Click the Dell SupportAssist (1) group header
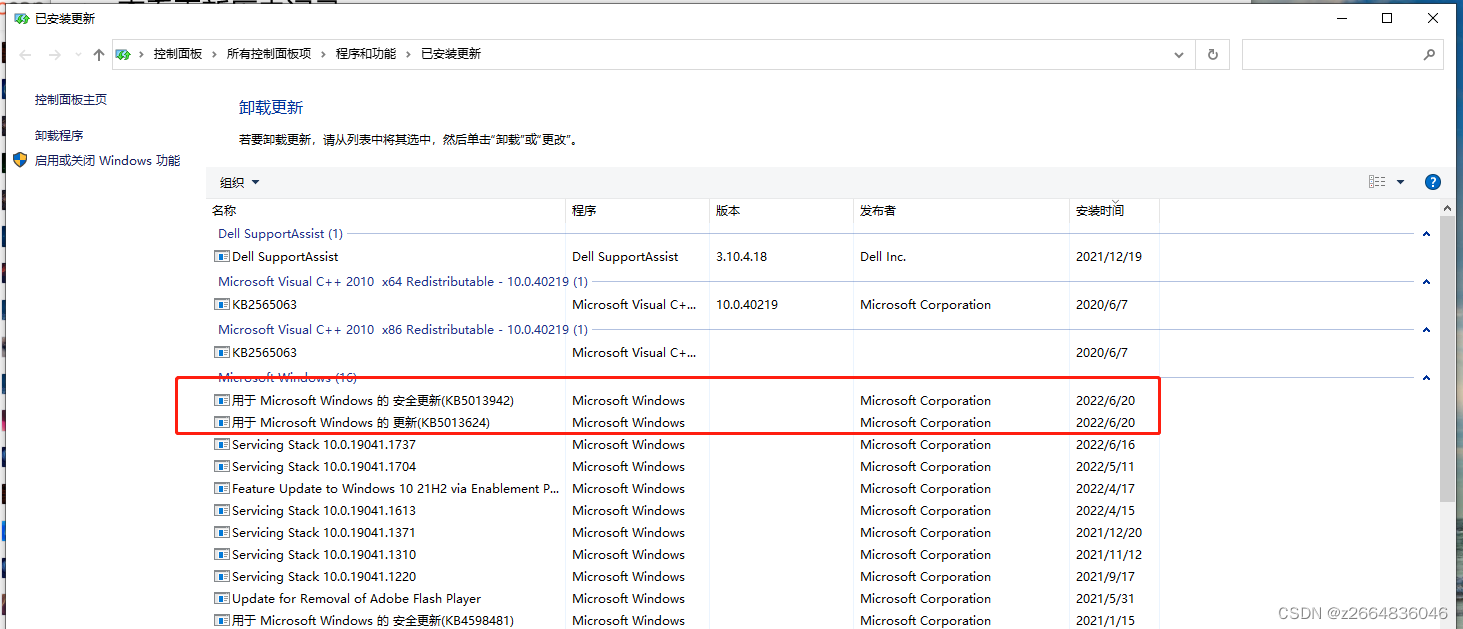 pos(281,234)
